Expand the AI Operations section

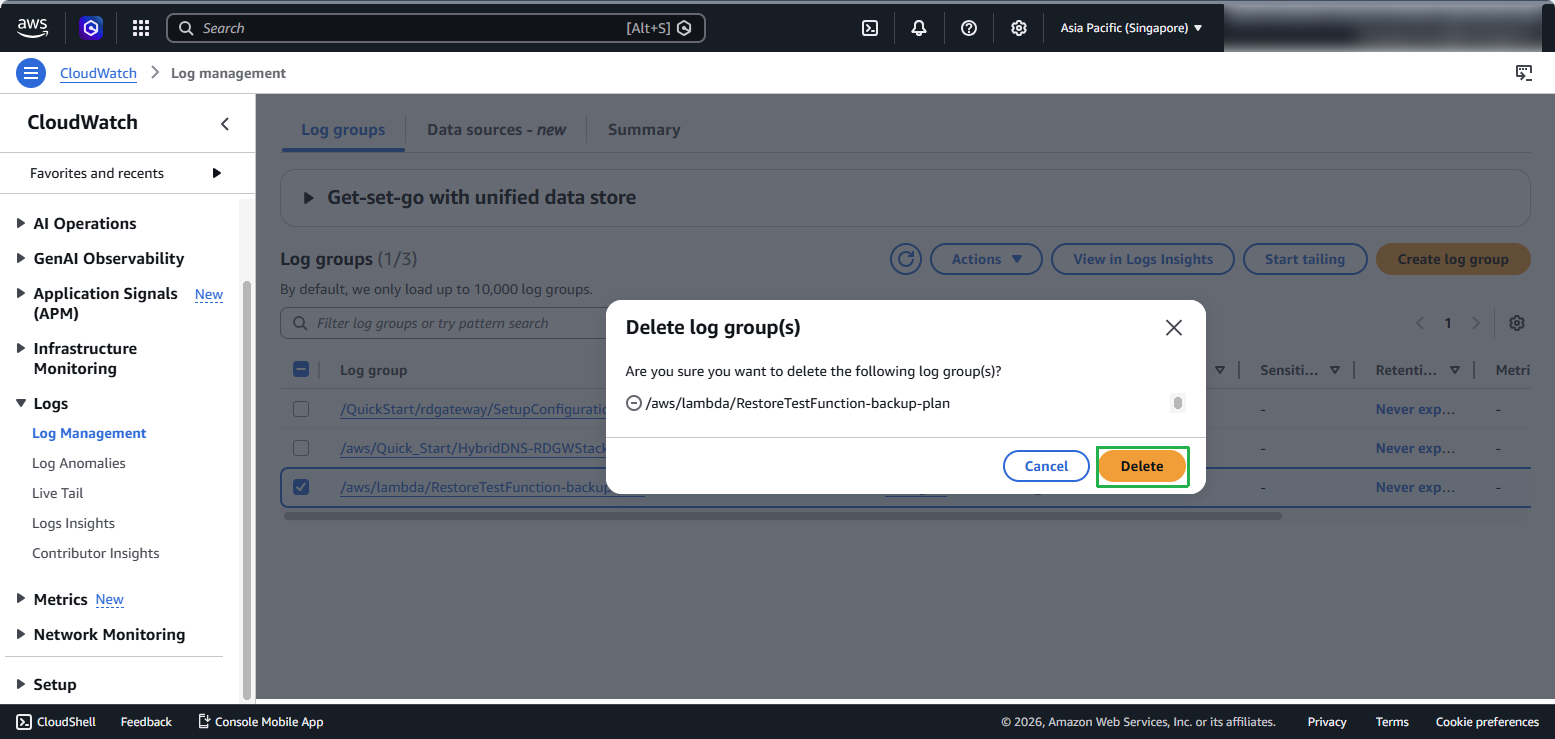tap(21, 223)
